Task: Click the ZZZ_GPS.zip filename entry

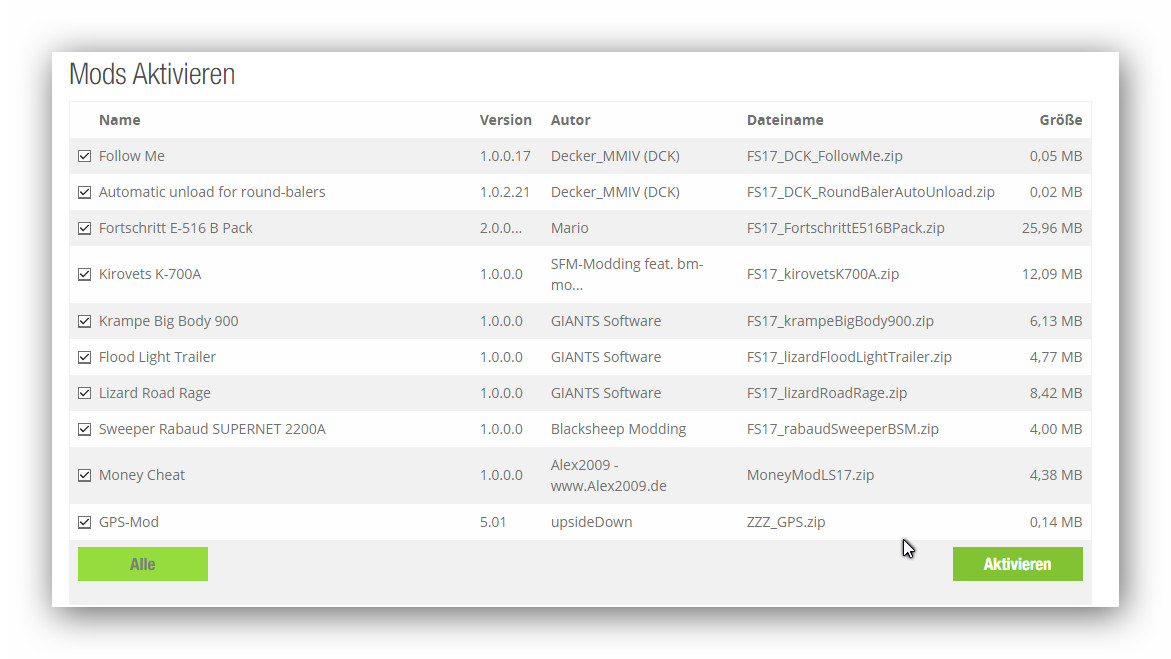Action: [x=786, y=522]
